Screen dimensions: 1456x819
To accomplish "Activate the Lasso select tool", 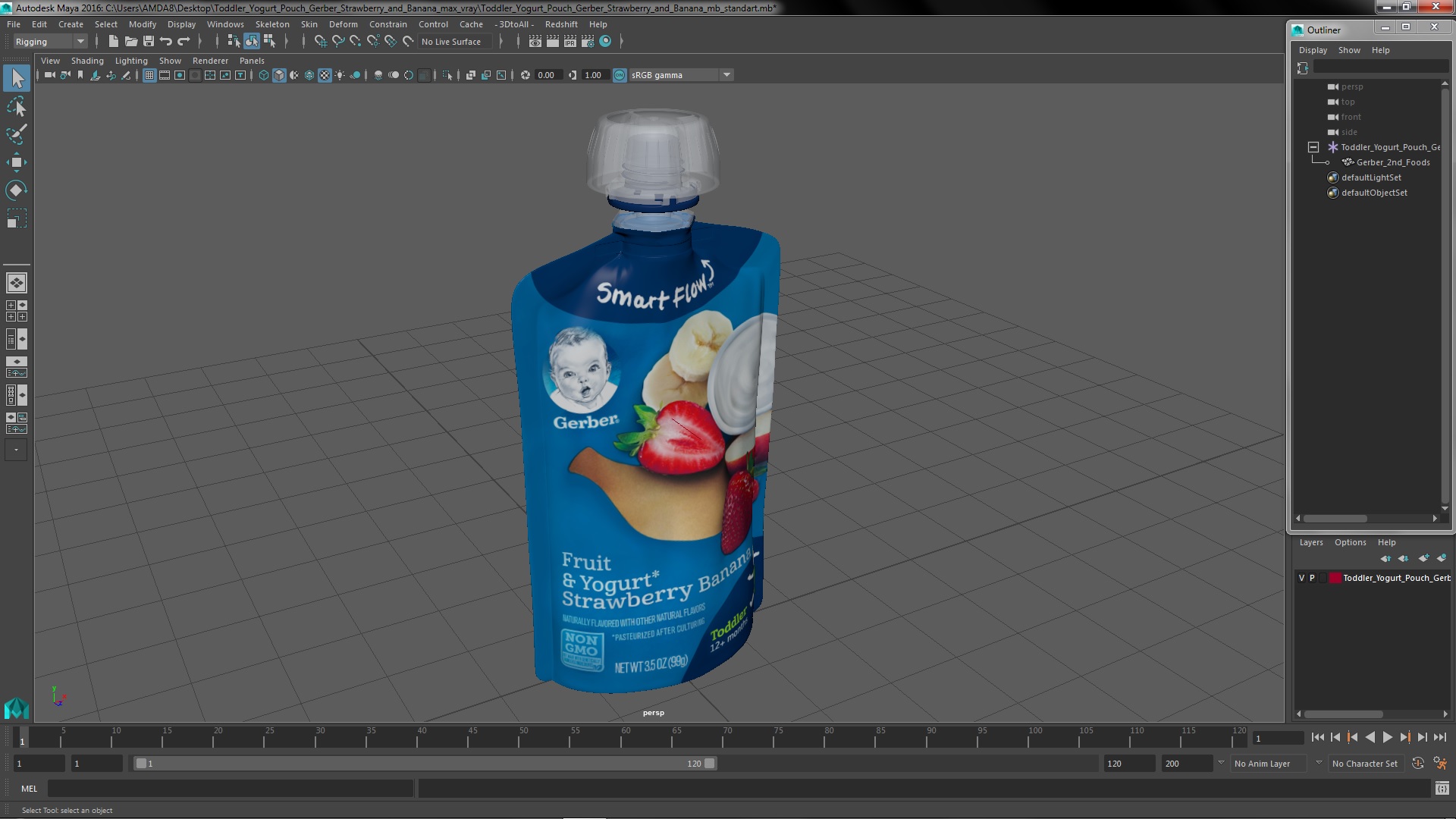I will click(17, 106).
